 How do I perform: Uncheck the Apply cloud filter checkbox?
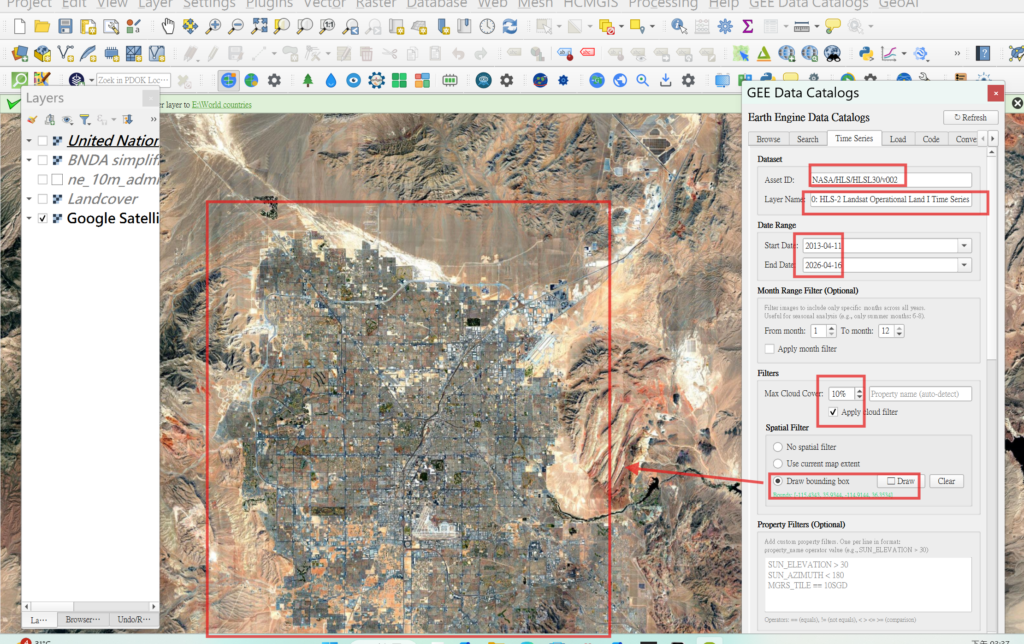tap(833, 412)
